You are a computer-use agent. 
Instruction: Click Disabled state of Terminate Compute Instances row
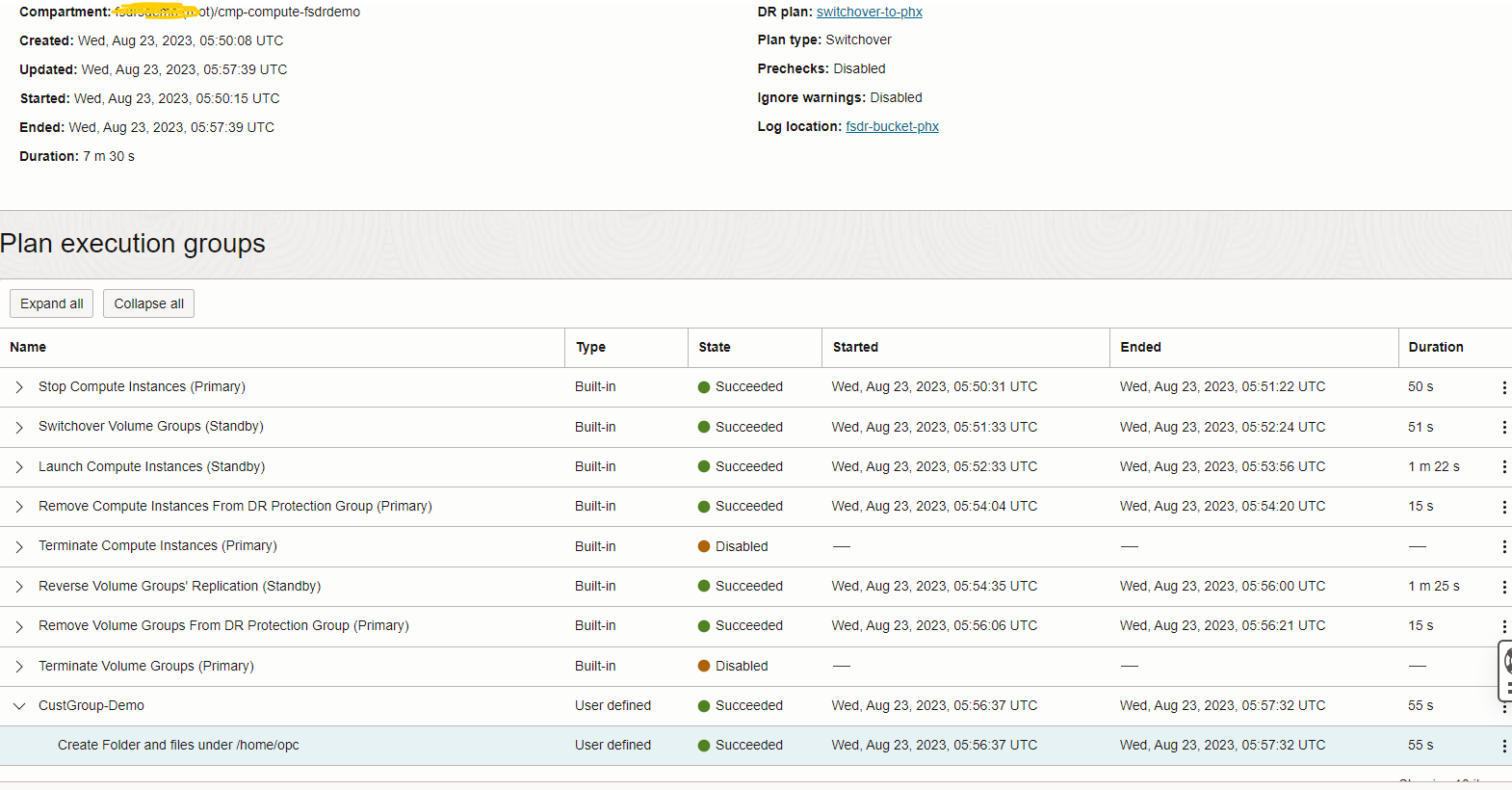pos(733,546)
